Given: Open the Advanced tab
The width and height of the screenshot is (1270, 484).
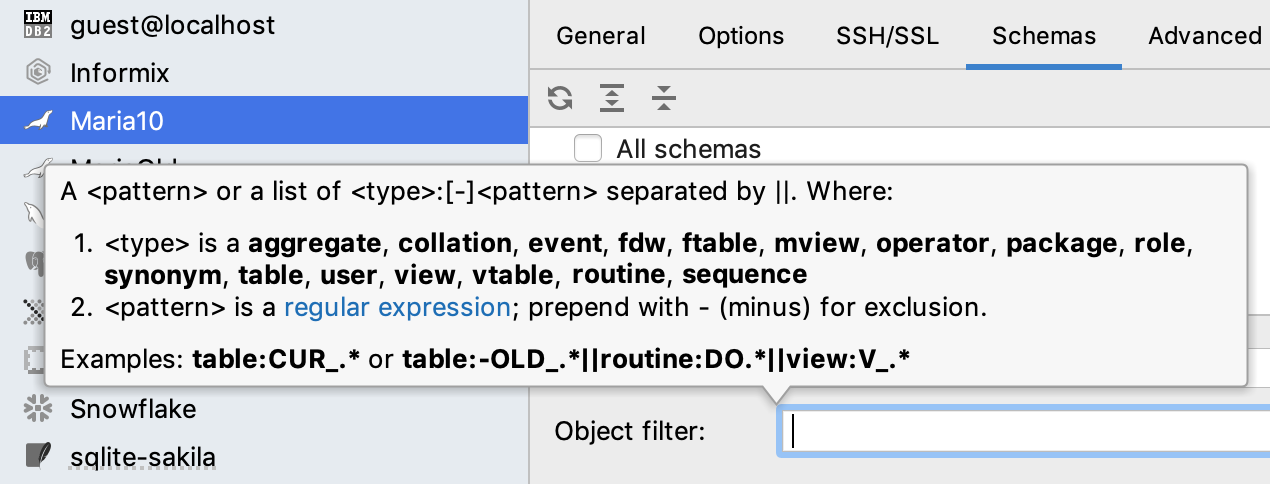Looking at the screenshot, I should [1205, 36].
